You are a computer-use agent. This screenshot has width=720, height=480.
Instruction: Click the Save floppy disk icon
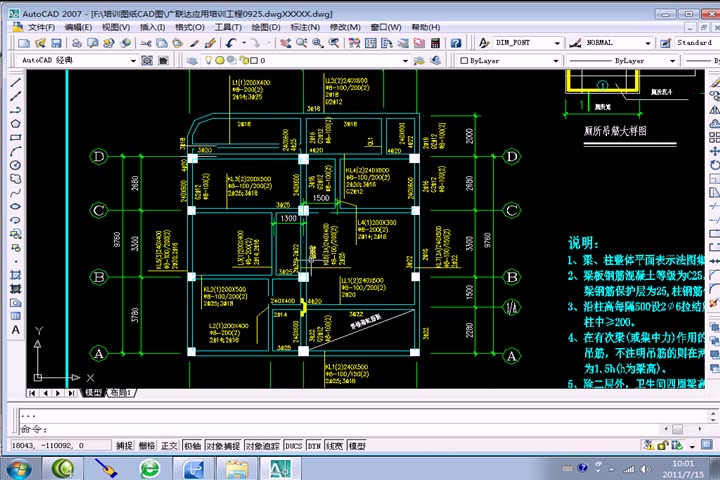coord(56,43)
